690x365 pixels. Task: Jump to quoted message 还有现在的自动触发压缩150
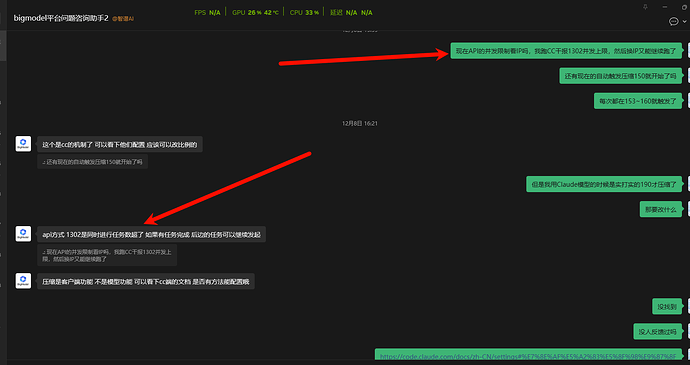coord(92,162)
